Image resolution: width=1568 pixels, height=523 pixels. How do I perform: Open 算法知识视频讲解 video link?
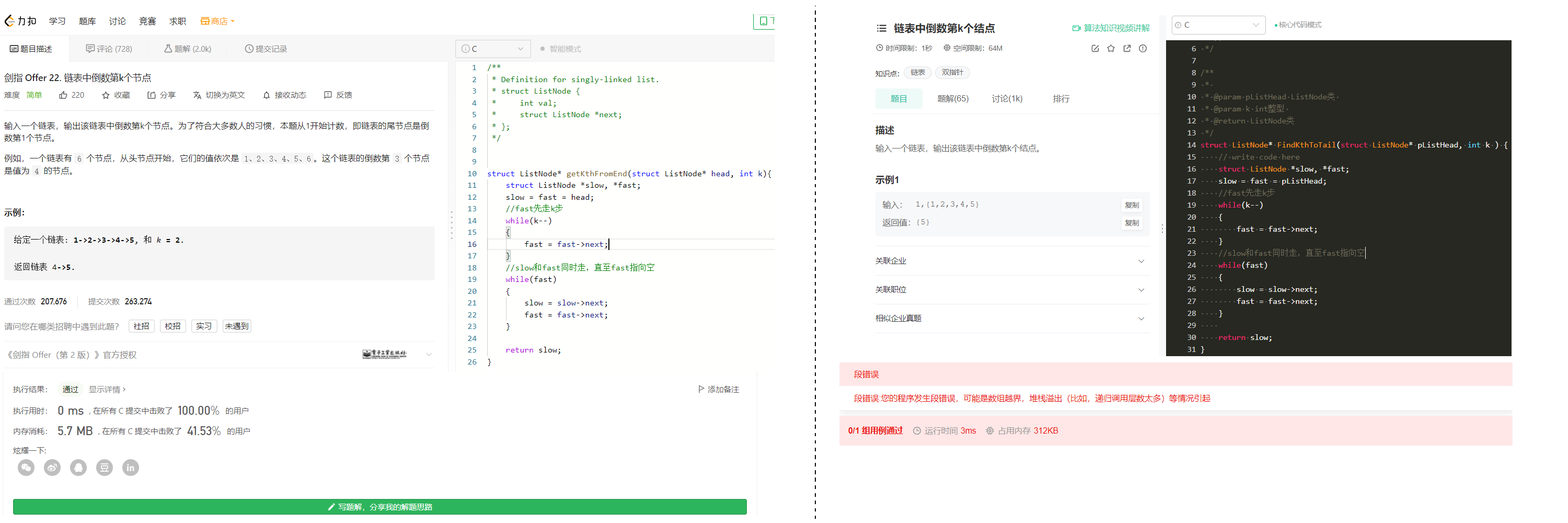pyautogui.click(x=1111, y=28)
